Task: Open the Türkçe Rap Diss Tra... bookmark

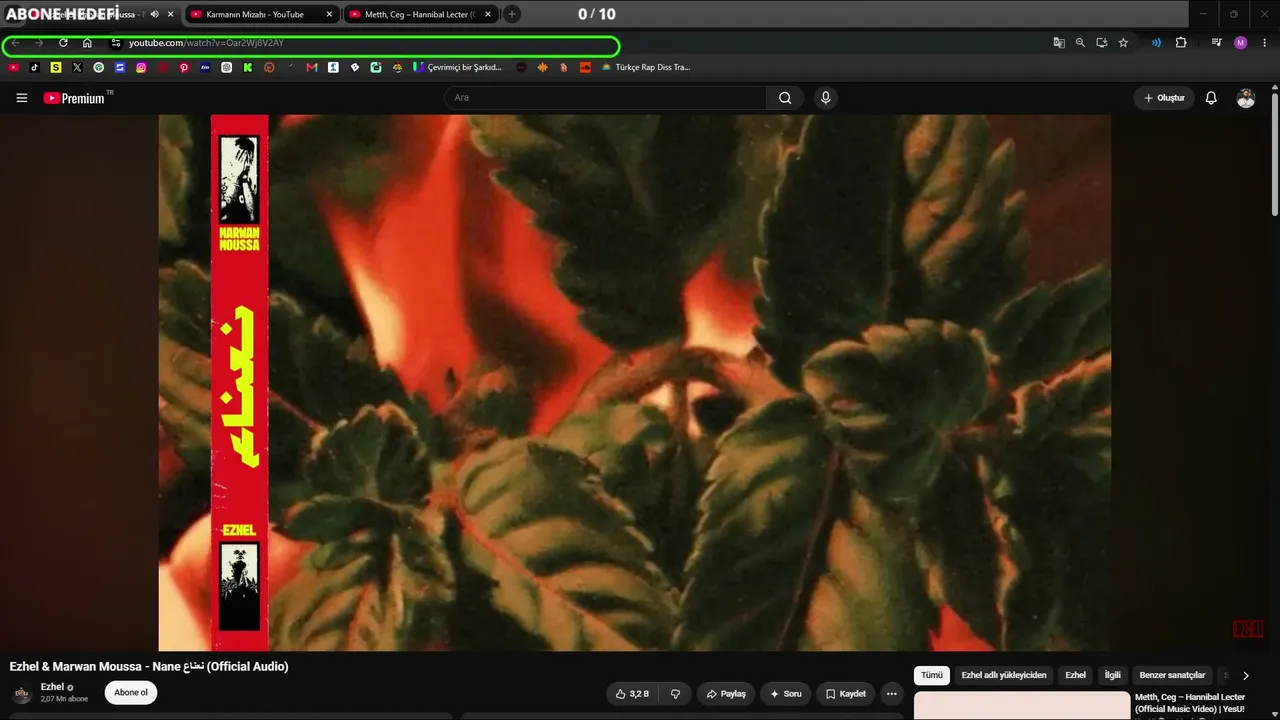Action: point(646,68)
